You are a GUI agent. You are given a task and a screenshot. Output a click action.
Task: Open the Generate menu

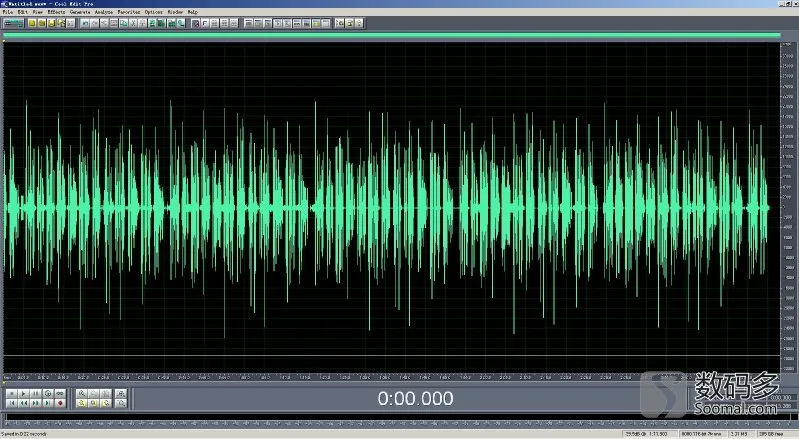(80, 12)
